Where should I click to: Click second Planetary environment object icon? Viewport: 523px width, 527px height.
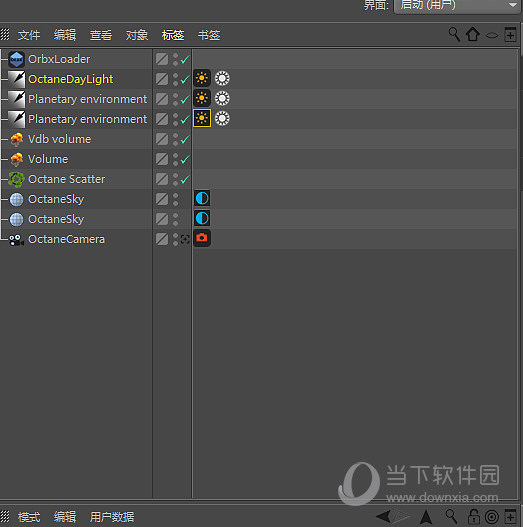coord(16,119)
